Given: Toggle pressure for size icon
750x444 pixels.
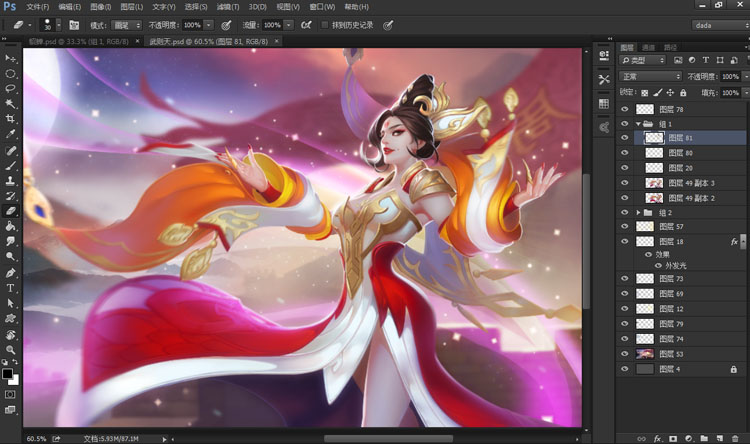Looking at the screenshot, I should (388, 25).
